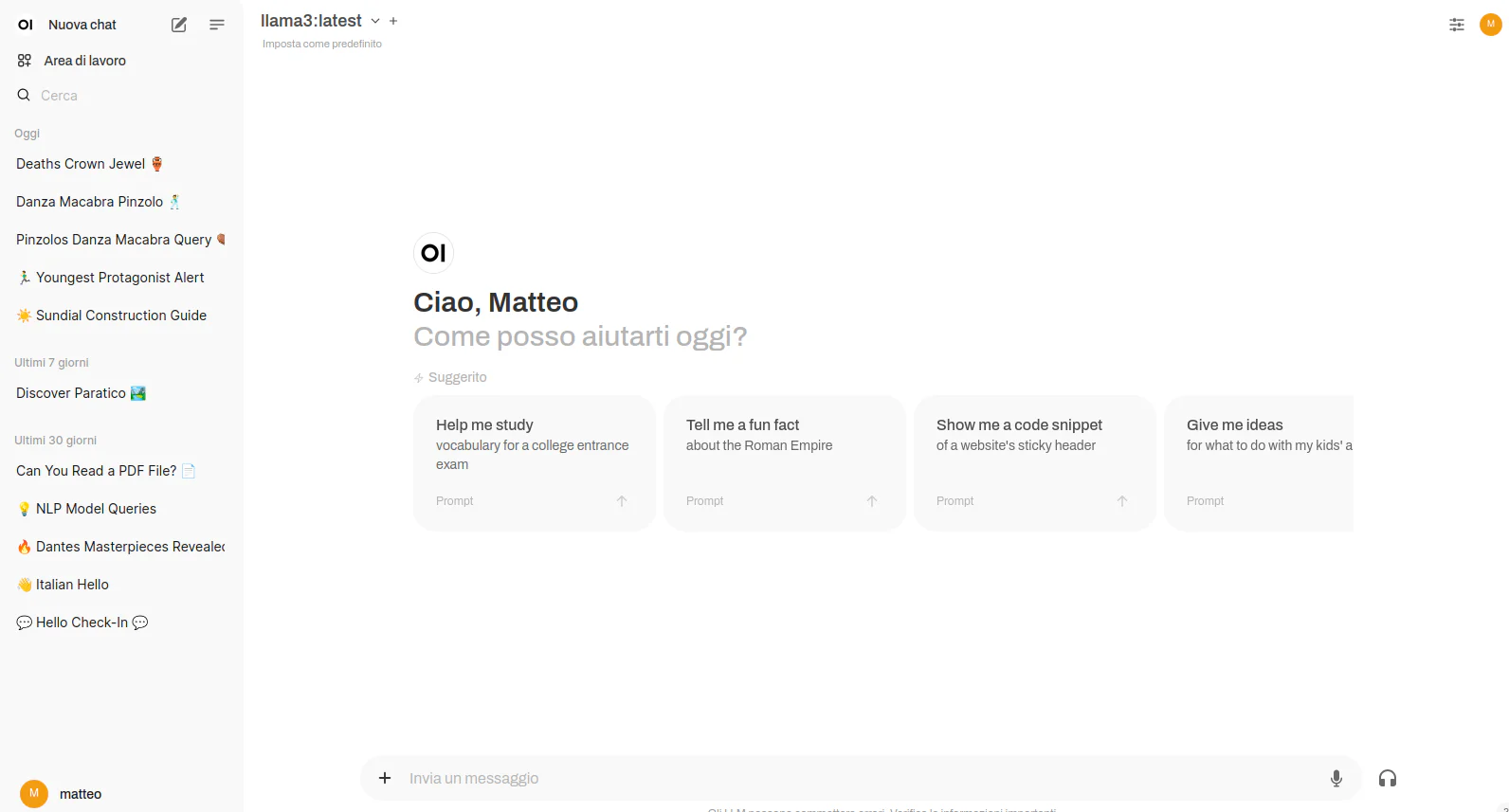1509x812 pixels.
Task: Collapse the sidebar using the lines icon
Action: coord(217,25)
